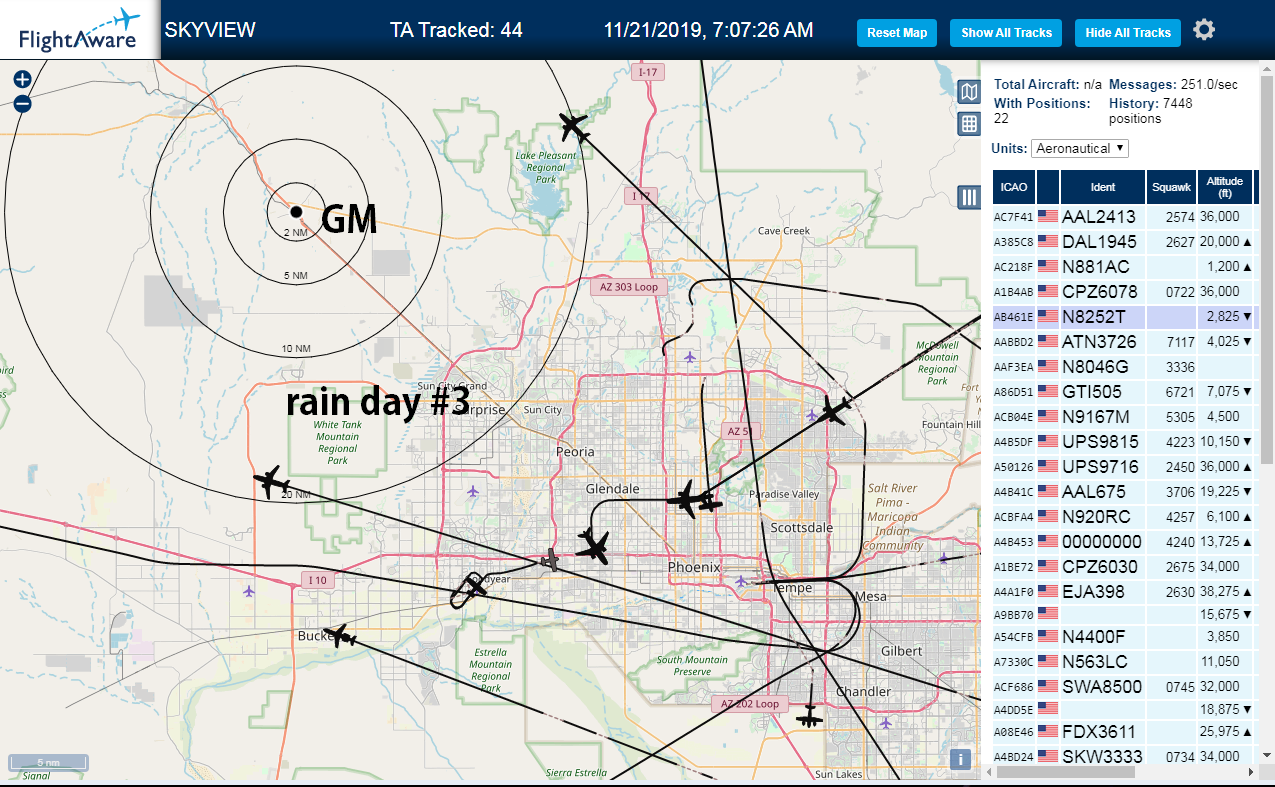This screenshot has height=787, width=1275.
Task: Select the UPS9815 aircraft row
Action: tap(1124, 441)
